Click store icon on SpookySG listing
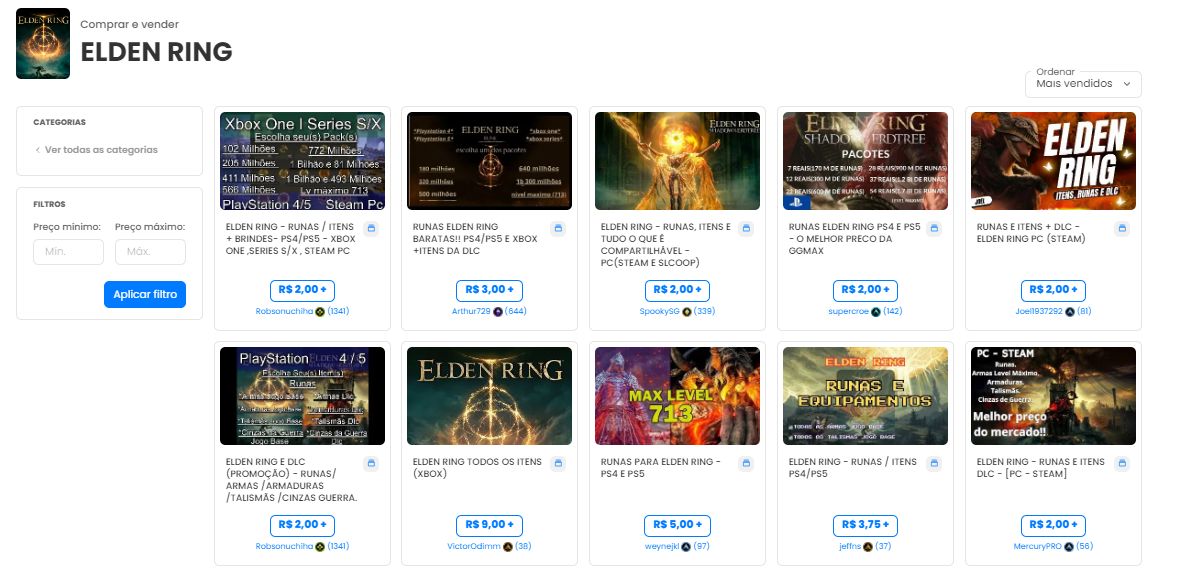1185x568 pixels. tap(746, 228)
